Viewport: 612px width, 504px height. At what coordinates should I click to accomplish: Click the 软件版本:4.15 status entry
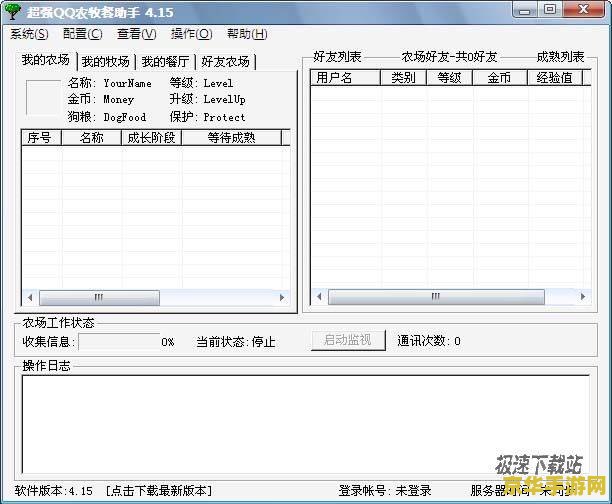pos(53,491)
